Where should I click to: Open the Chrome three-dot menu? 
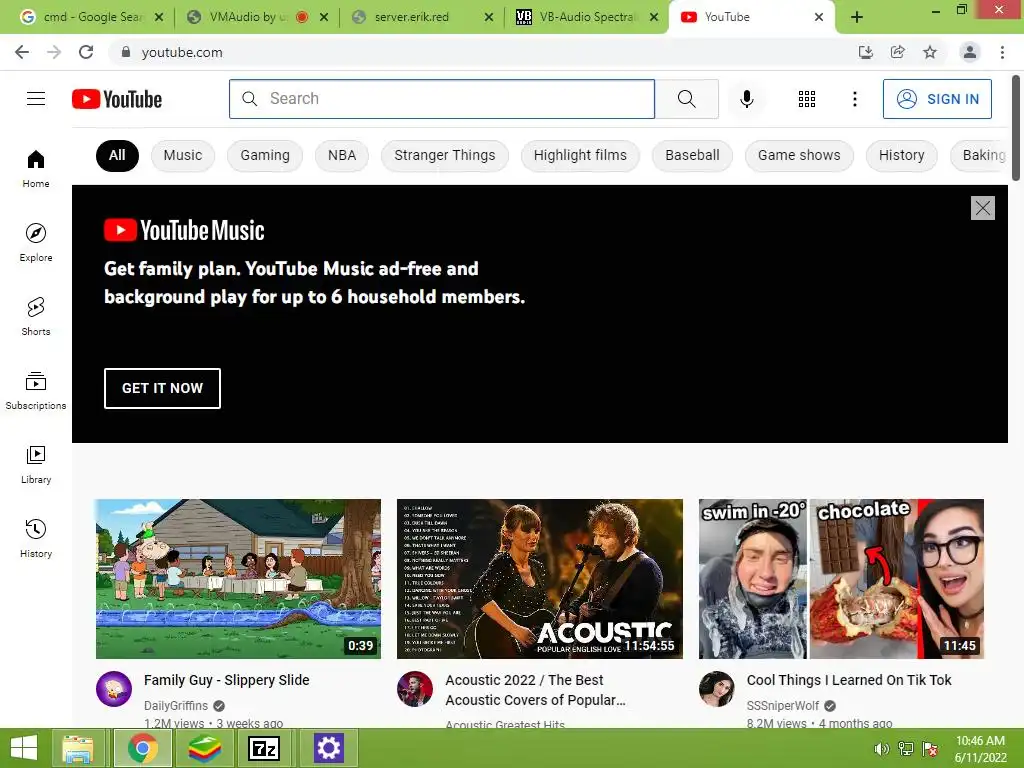(x=1002, y=52)
